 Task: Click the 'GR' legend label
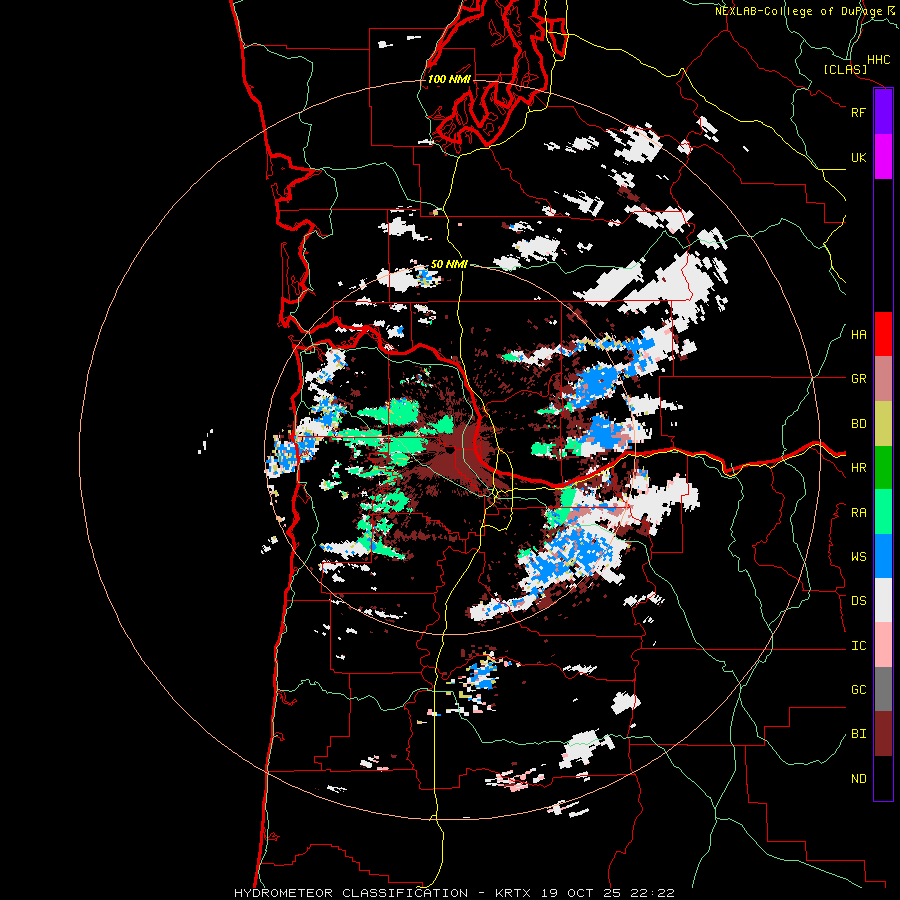(x=858, y=379)
